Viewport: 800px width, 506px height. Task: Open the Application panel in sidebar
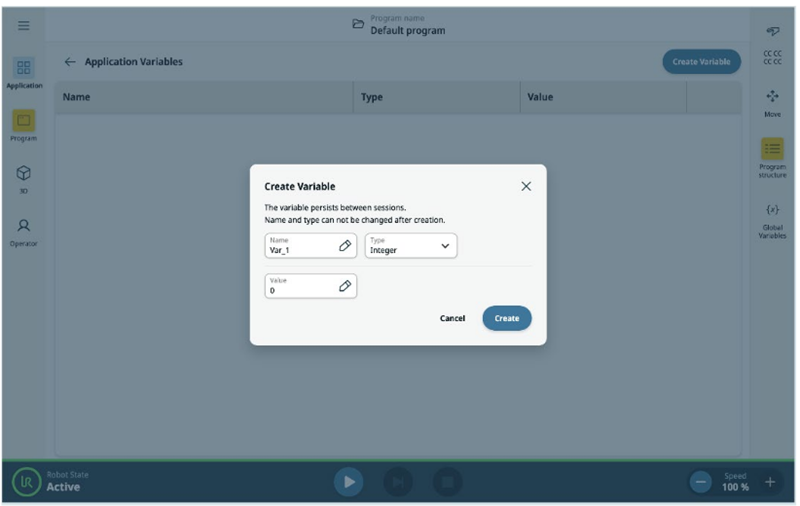pyautogui.click(x=24, y=72)
